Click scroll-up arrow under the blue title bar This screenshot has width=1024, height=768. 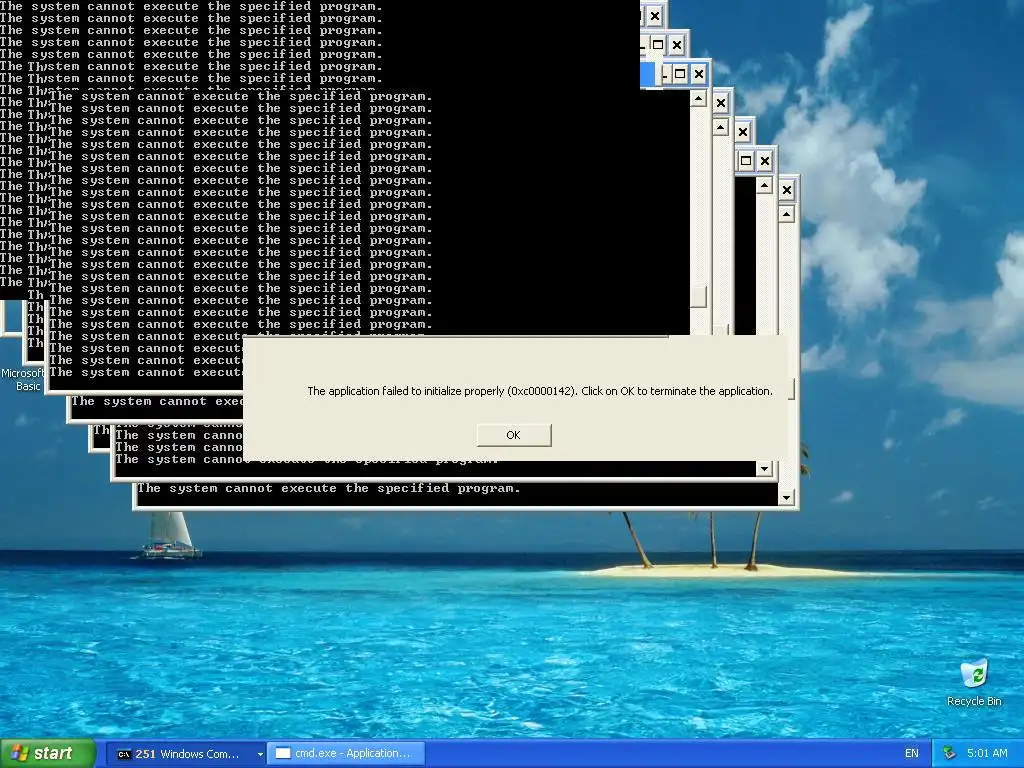pos(698,99)
